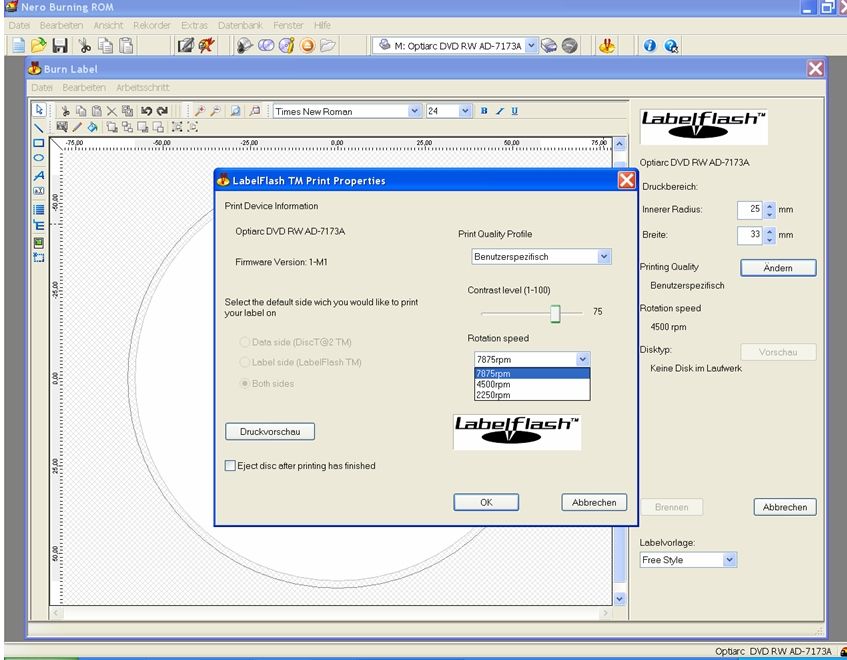Enable Eject disc after printing checkbox

coord(231,465)
